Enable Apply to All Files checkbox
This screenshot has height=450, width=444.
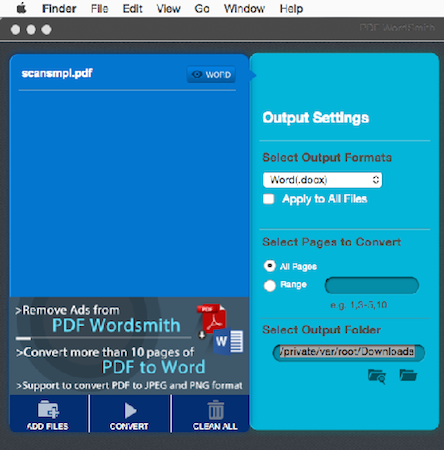pos(268,199)
